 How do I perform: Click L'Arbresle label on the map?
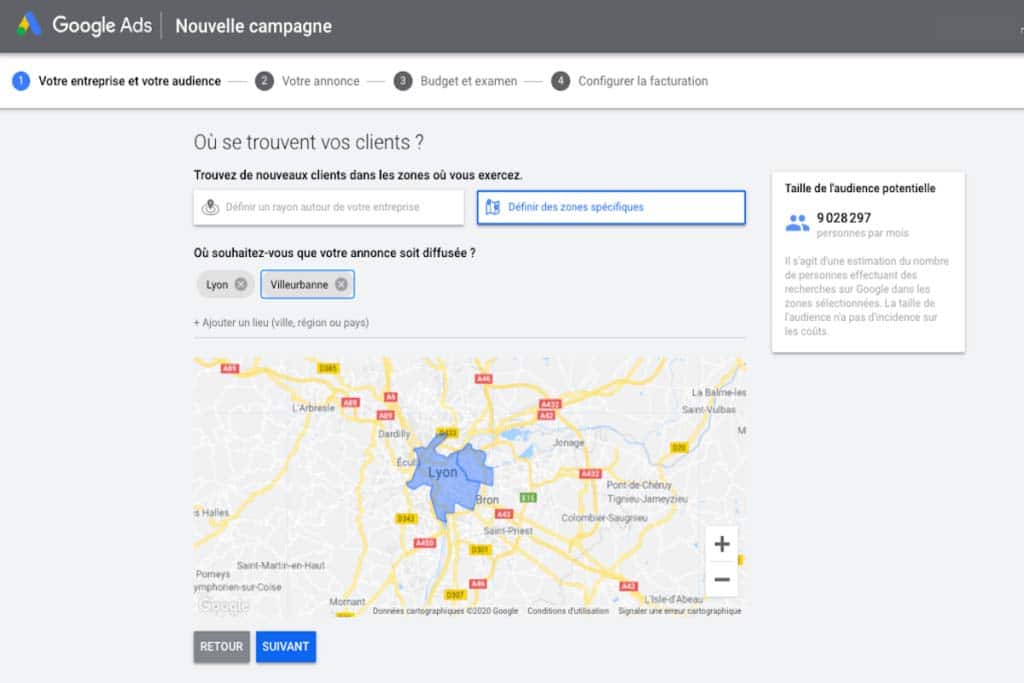[x=313, y=407]
